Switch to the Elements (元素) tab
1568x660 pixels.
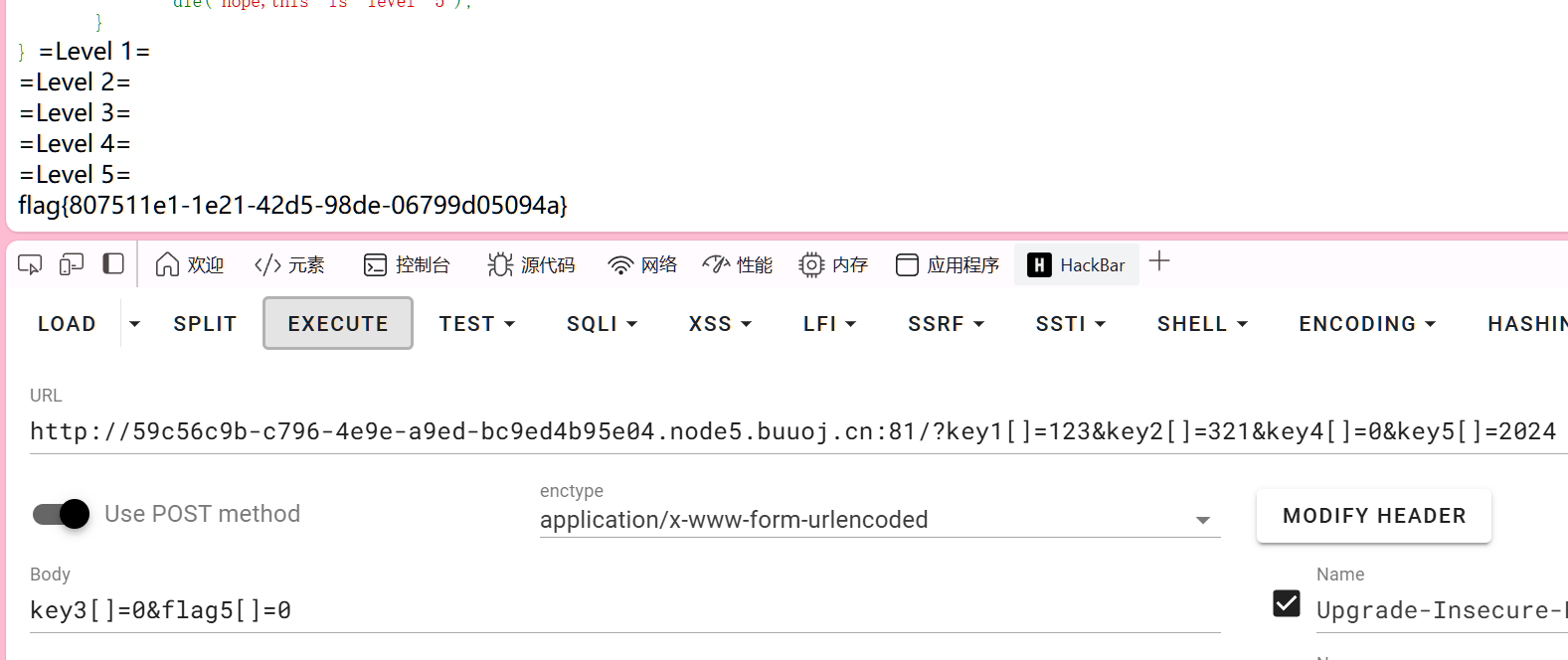coord(289,265)
